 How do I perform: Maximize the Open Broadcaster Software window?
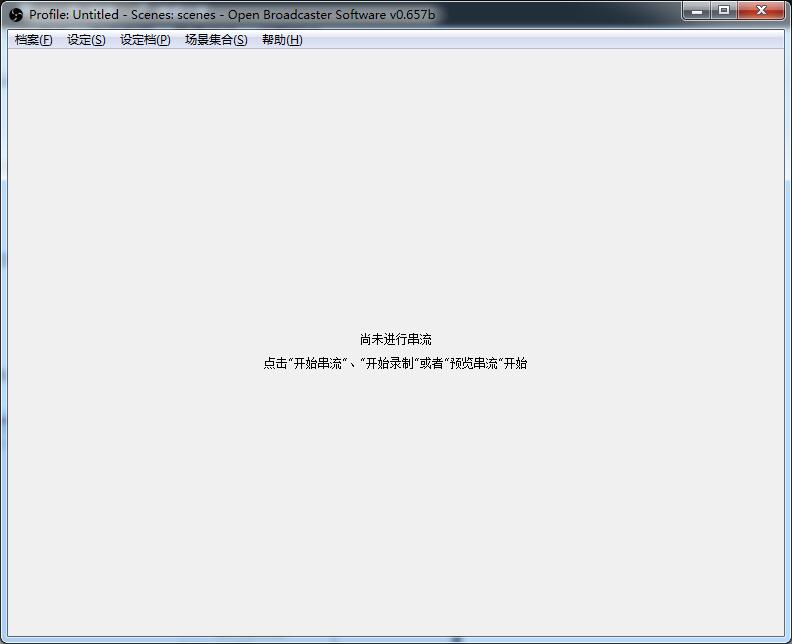pos(724,10)
